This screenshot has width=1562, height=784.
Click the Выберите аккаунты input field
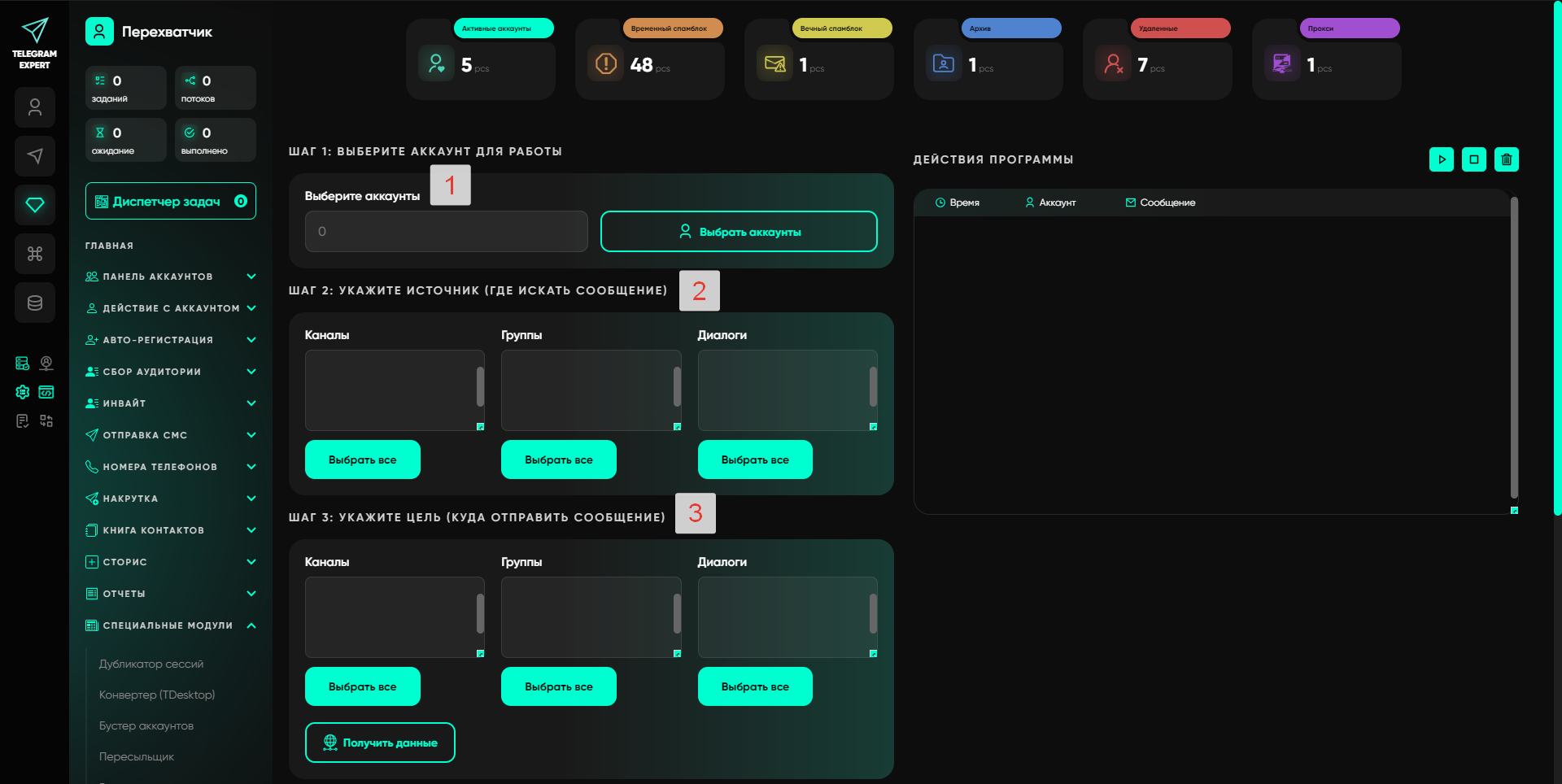click(x=446, y=232)
